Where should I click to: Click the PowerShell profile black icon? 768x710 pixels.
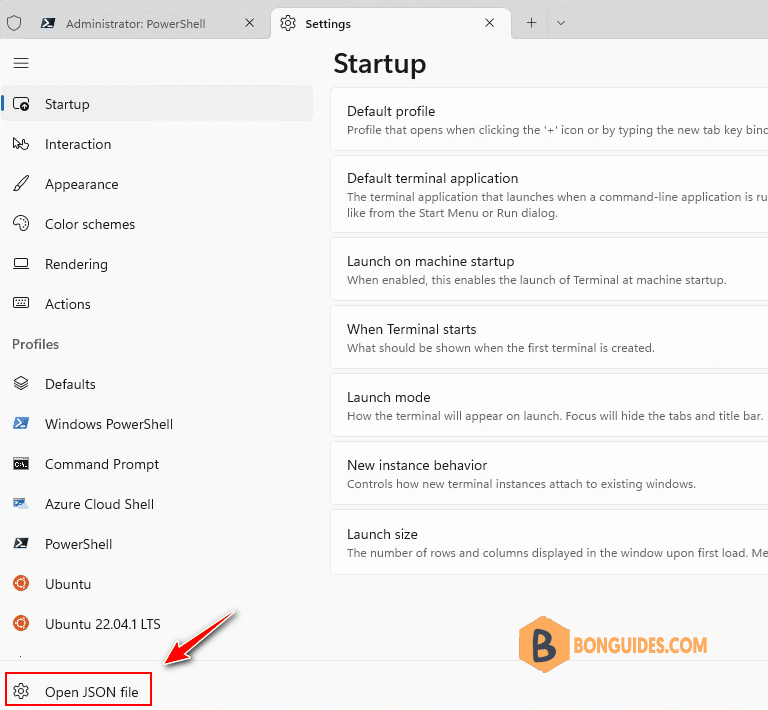coord(21,544)
